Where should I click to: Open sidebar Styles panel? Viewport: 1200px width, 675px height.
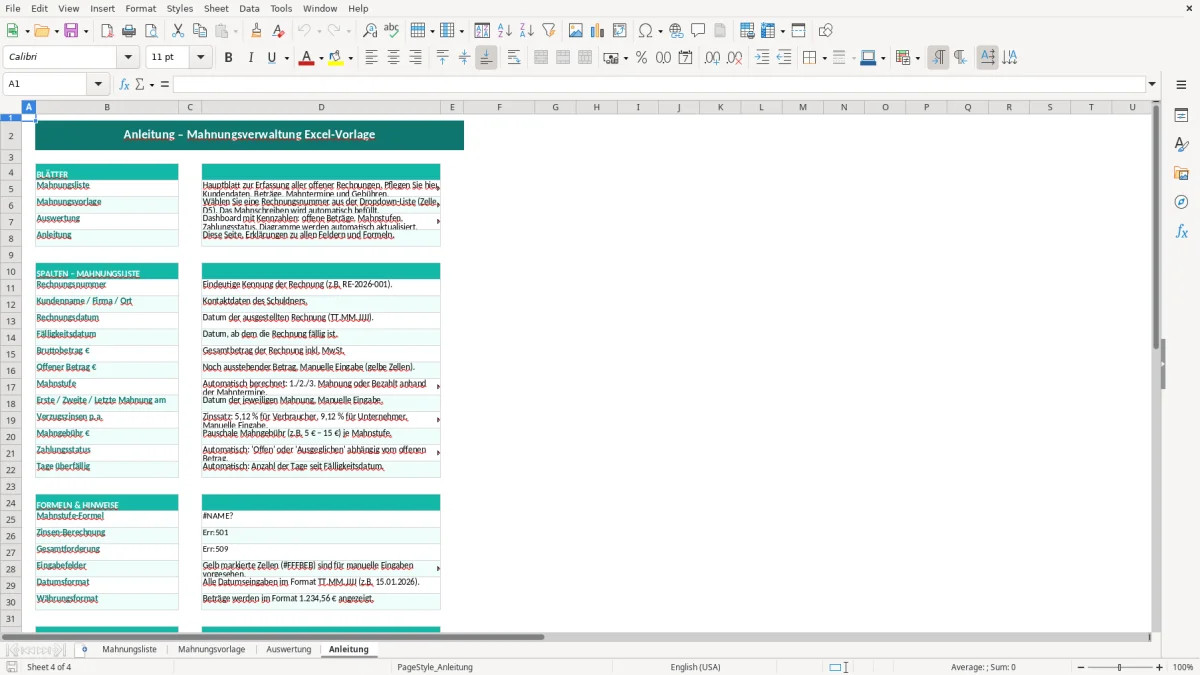coord(1181,145)
